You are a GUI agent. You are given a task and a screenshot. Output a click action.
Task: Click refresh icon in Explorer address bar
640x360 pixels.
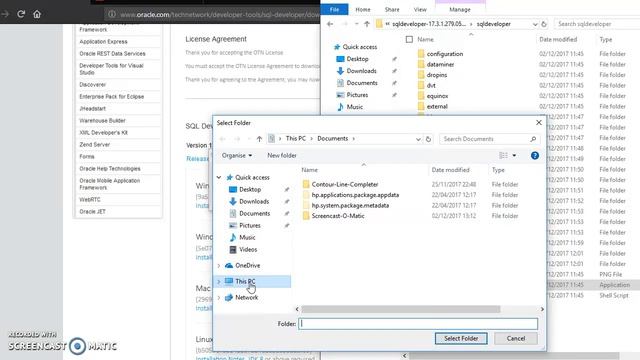coord(544,24)
